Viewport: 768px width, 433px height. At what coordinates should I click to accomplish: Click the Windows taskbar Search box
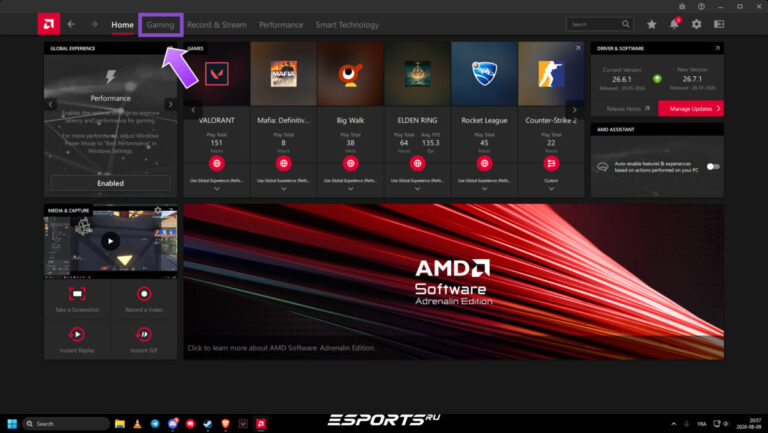pyautogui.click(x=66, y=424)
